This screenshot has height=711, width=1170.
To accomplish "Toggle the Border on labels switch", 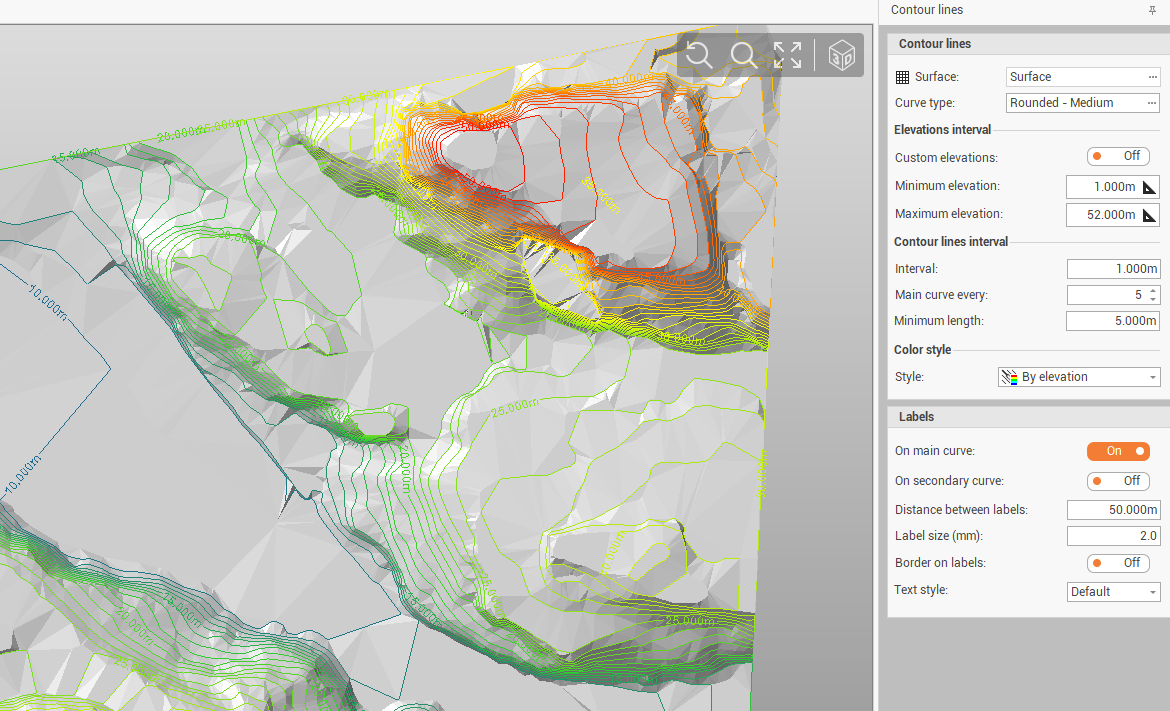I will [x=1118, y=563].
